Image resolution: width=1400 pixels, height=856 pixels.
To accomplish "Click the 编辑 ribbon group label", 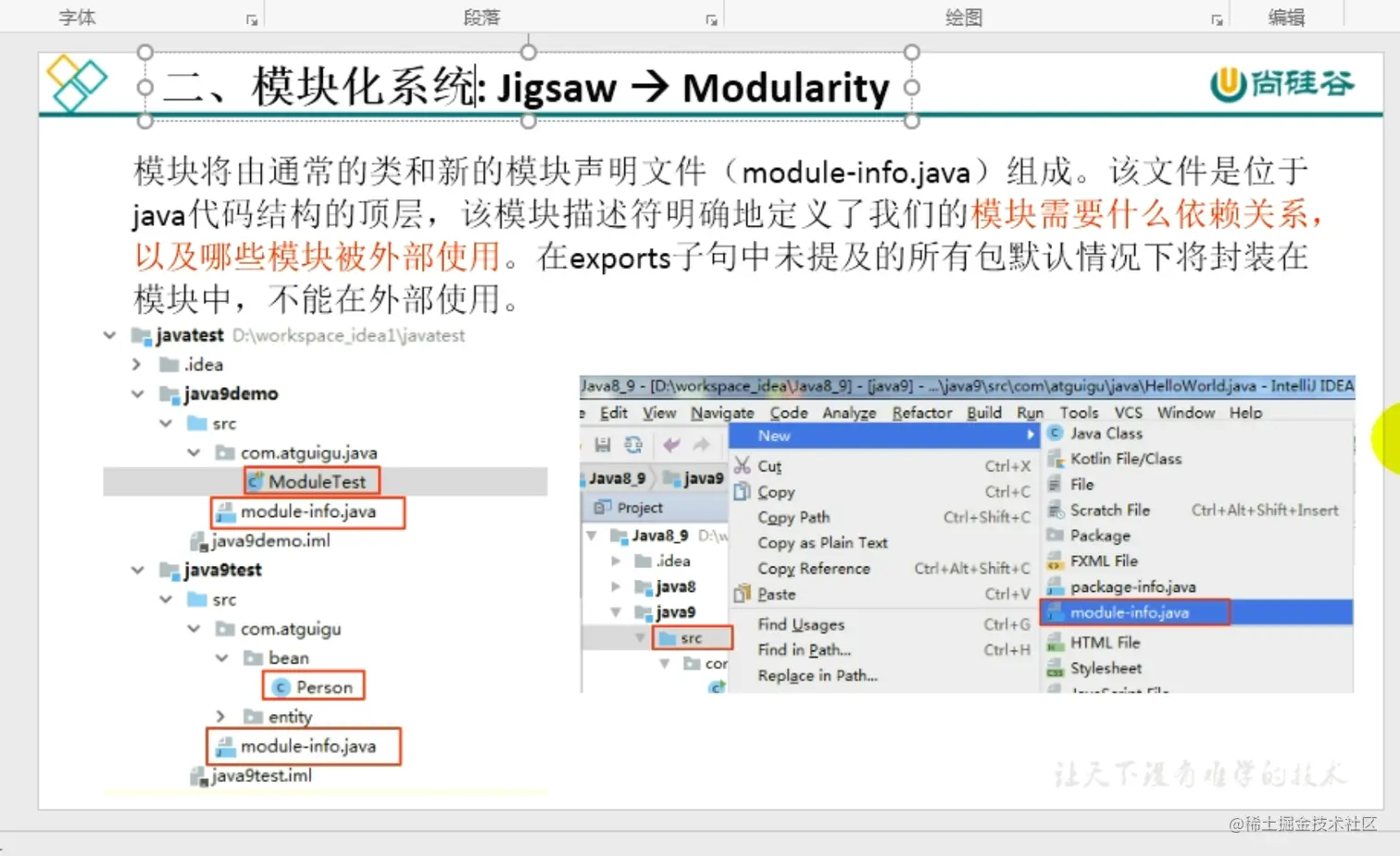I will coord(1286,18).
